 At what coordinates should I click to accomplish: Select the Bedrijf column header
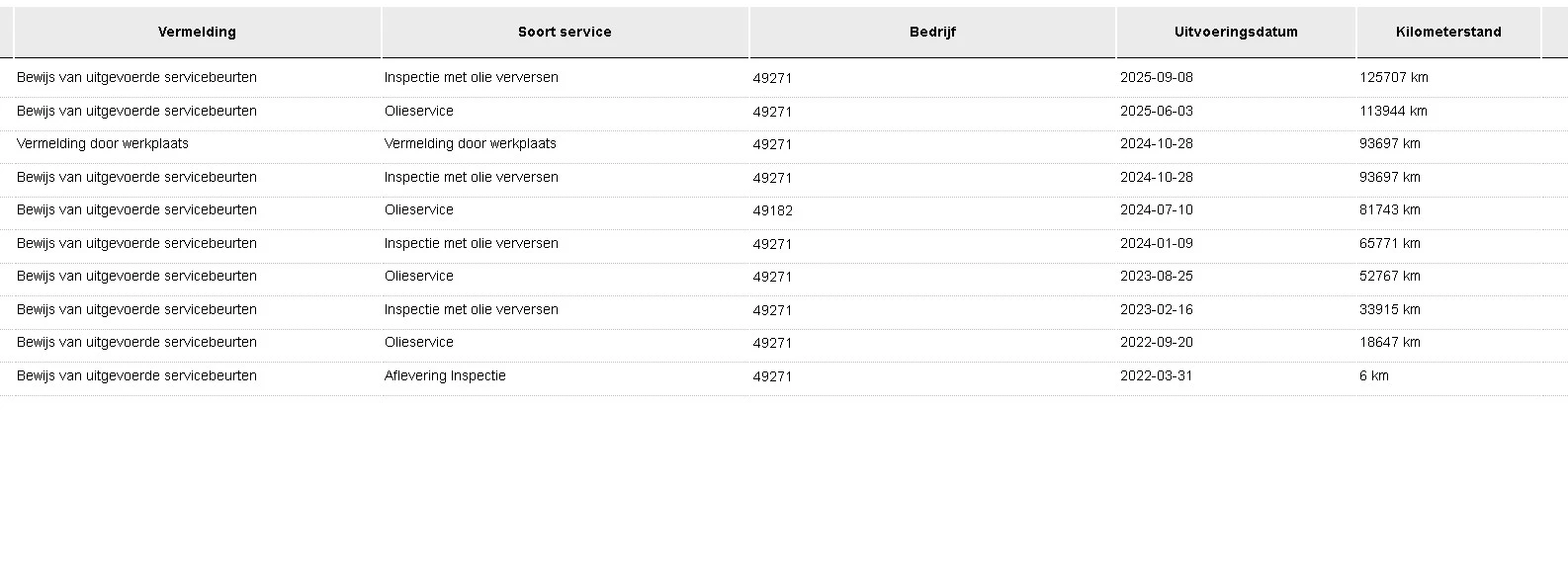coord(932,32)
